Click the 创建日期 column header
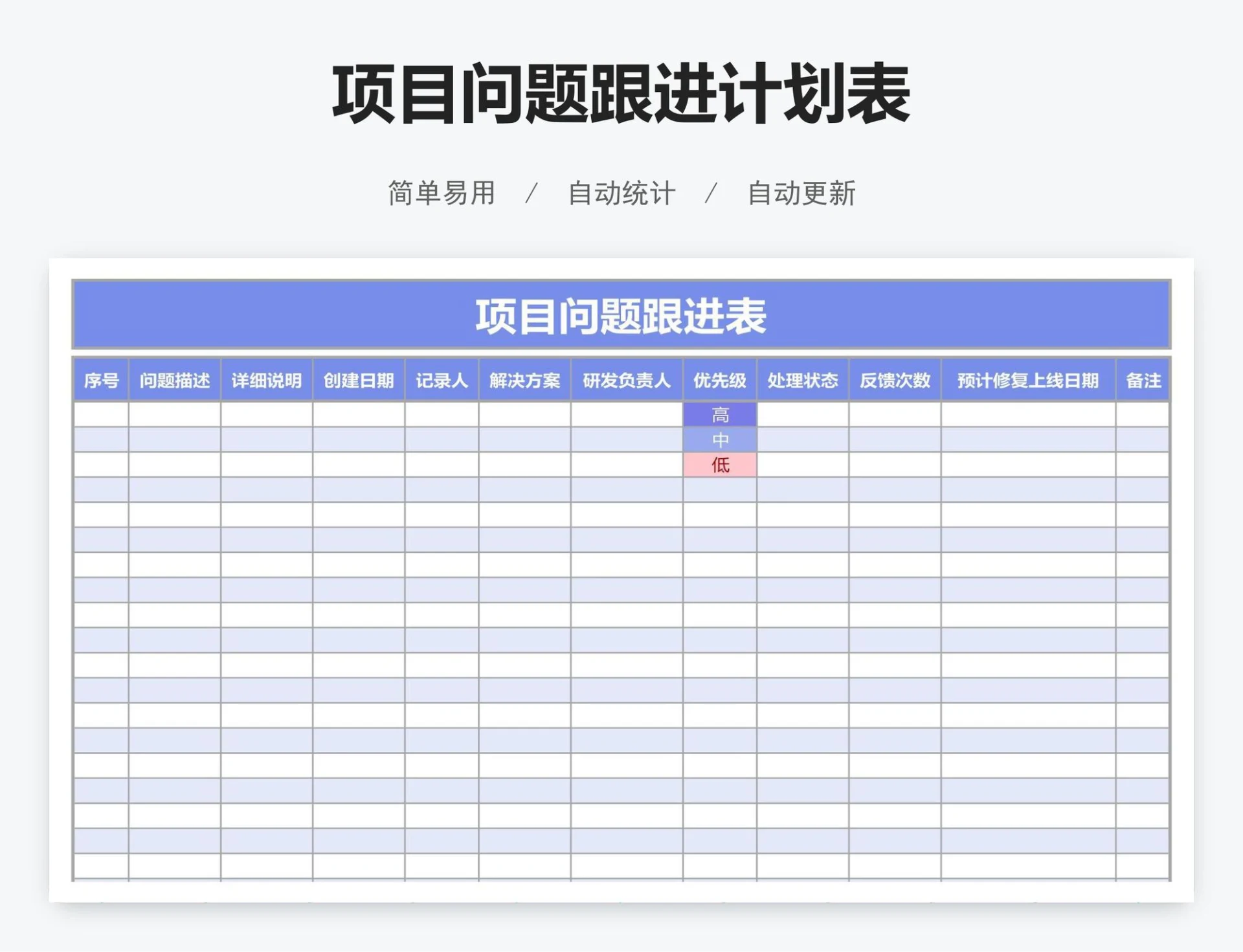Viewport: 1243px width, 952px height. click(359, 382)
